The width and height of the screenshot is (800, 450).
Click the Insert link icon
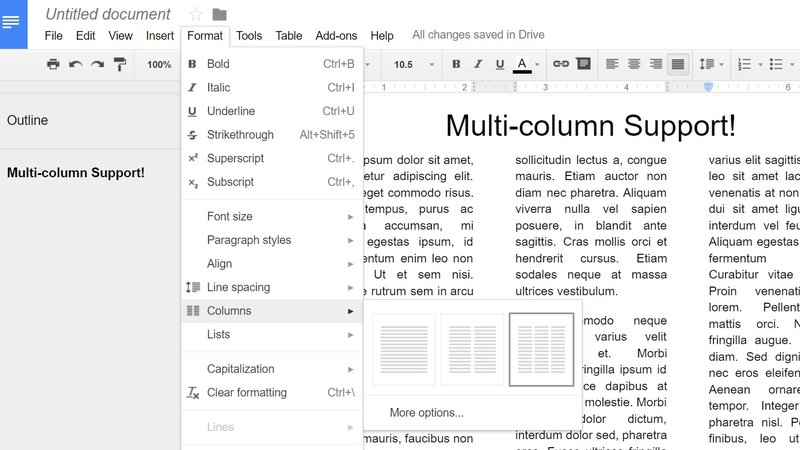click(561, 64)
